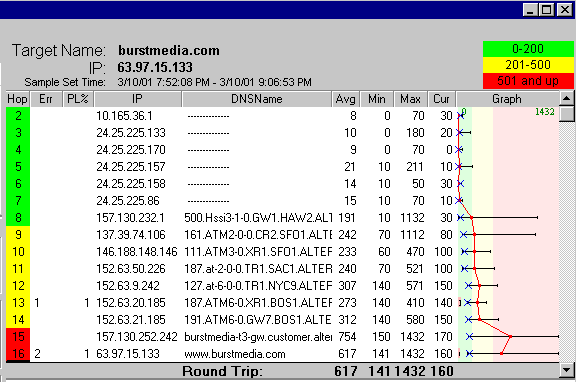The image size is (576, 382).
Task: Click IP address 146.188.148.146
Action: 137,252
